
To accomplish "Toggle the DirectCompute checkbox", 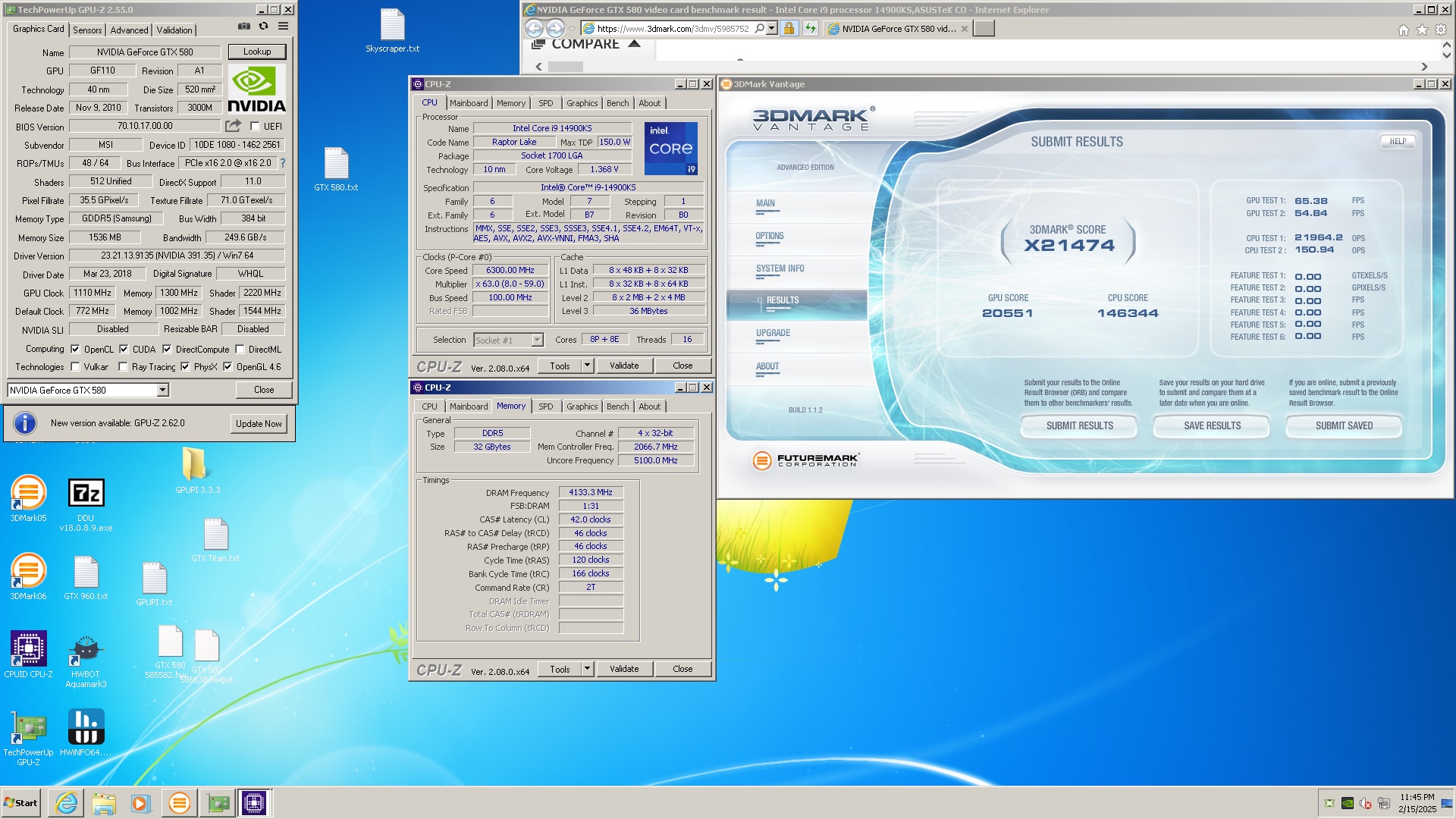I will (167, 350).
